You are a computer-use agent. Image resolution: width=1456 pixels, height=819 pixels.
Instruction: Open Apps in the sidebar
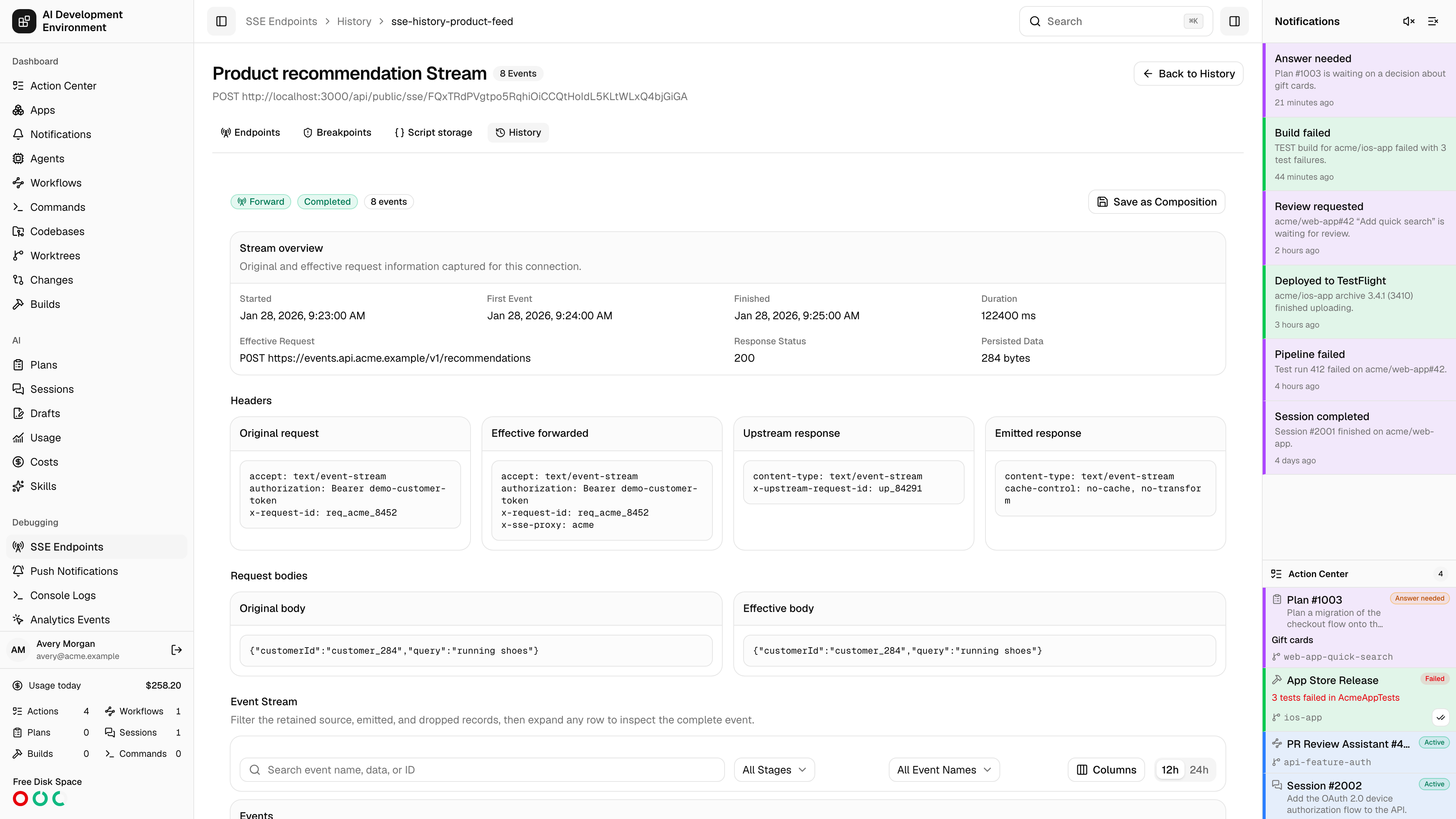pos(97,110)
